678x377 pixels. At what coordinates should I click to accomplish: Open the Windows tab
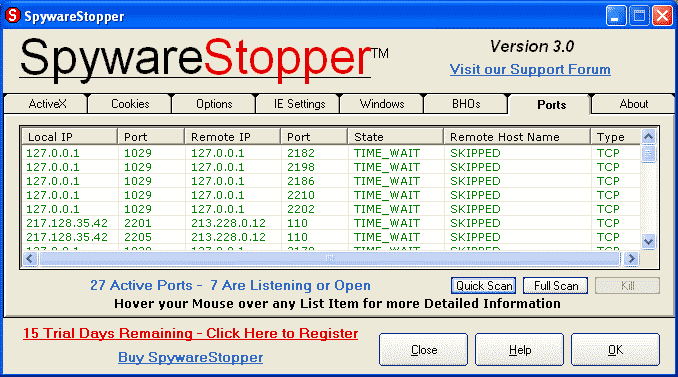[x=382, y=104]
